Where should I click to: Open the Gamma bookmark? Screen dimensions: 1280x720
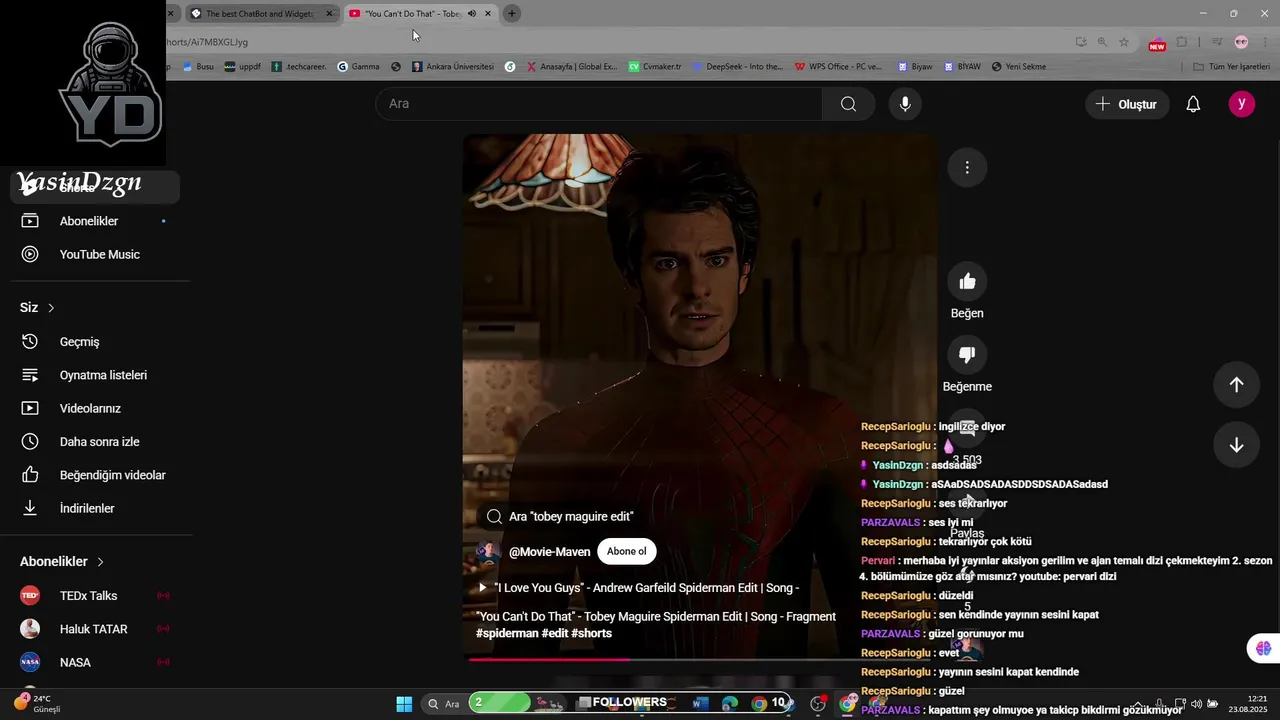click(x=358, y=67)
